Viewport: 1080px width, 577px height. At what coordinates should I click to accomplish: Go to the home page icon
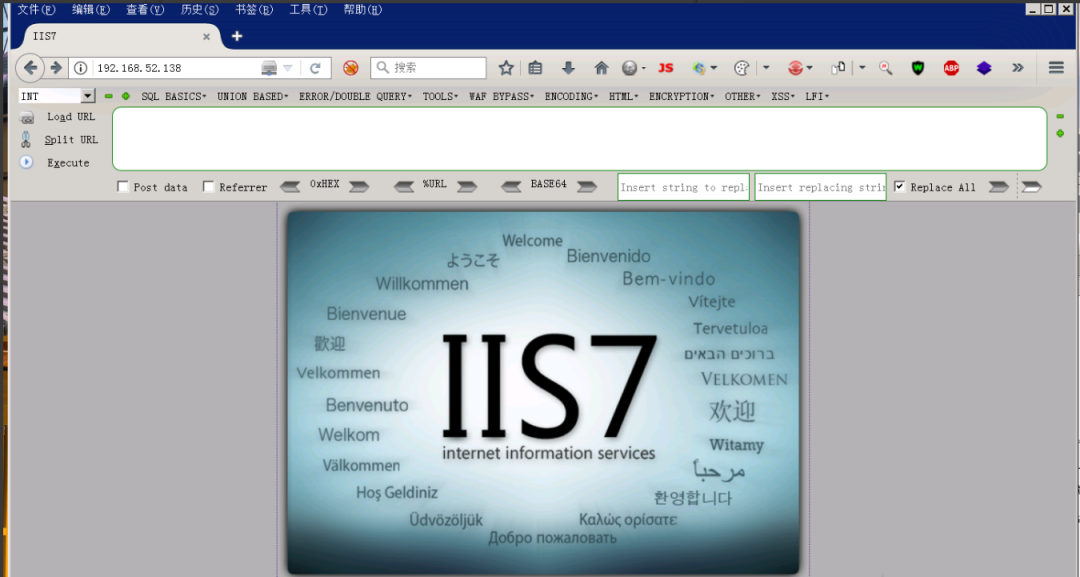coord(601,68)
